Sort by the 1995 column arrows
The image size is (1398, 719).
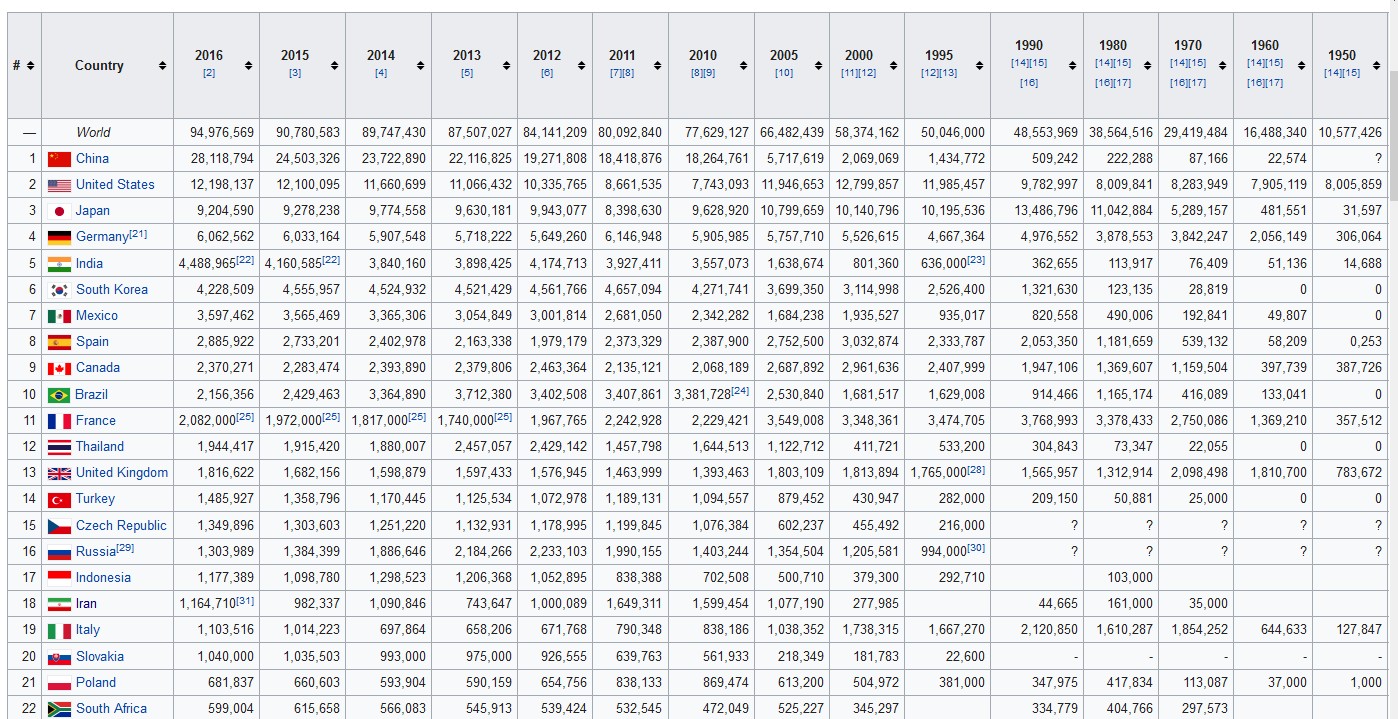(980, 66)
